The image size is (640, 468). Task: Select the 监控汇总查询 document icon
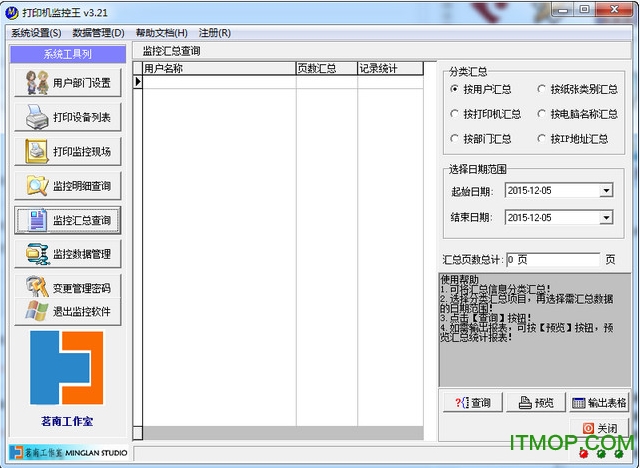click(38, 220)
